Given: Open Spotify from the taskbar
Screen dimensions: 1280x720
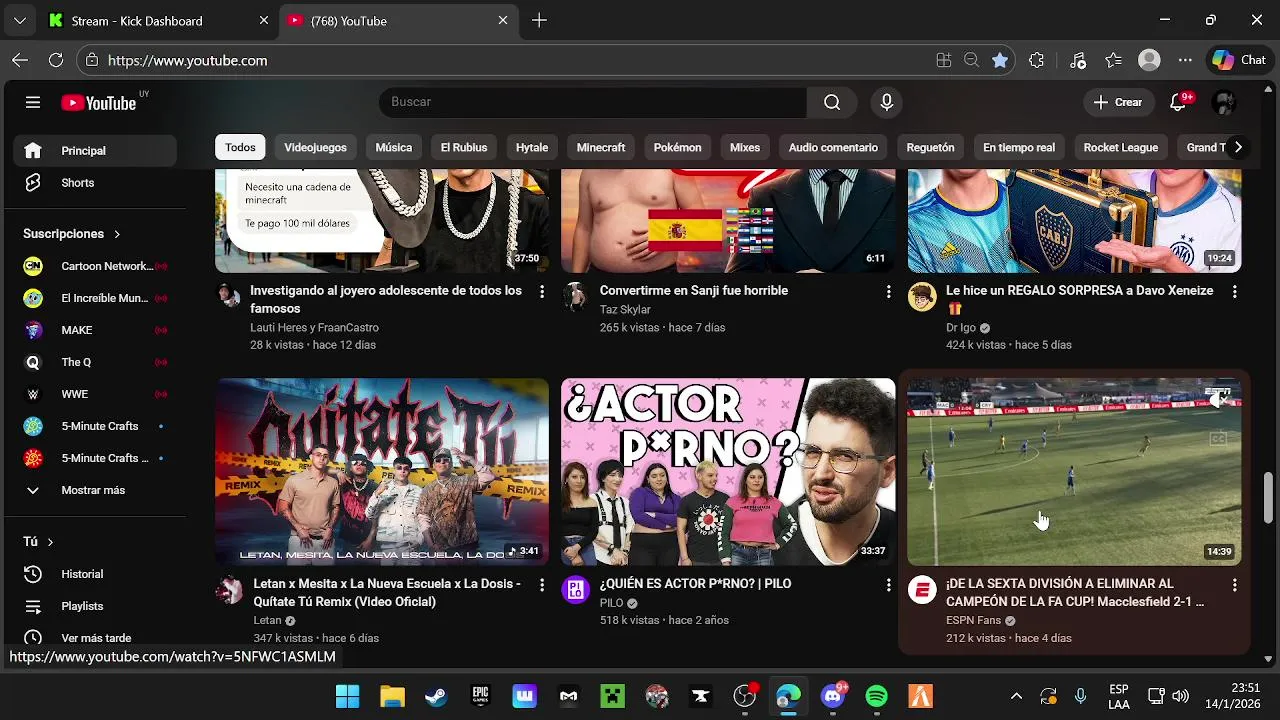Looking at the screenshot, I should tap(877, 696).
